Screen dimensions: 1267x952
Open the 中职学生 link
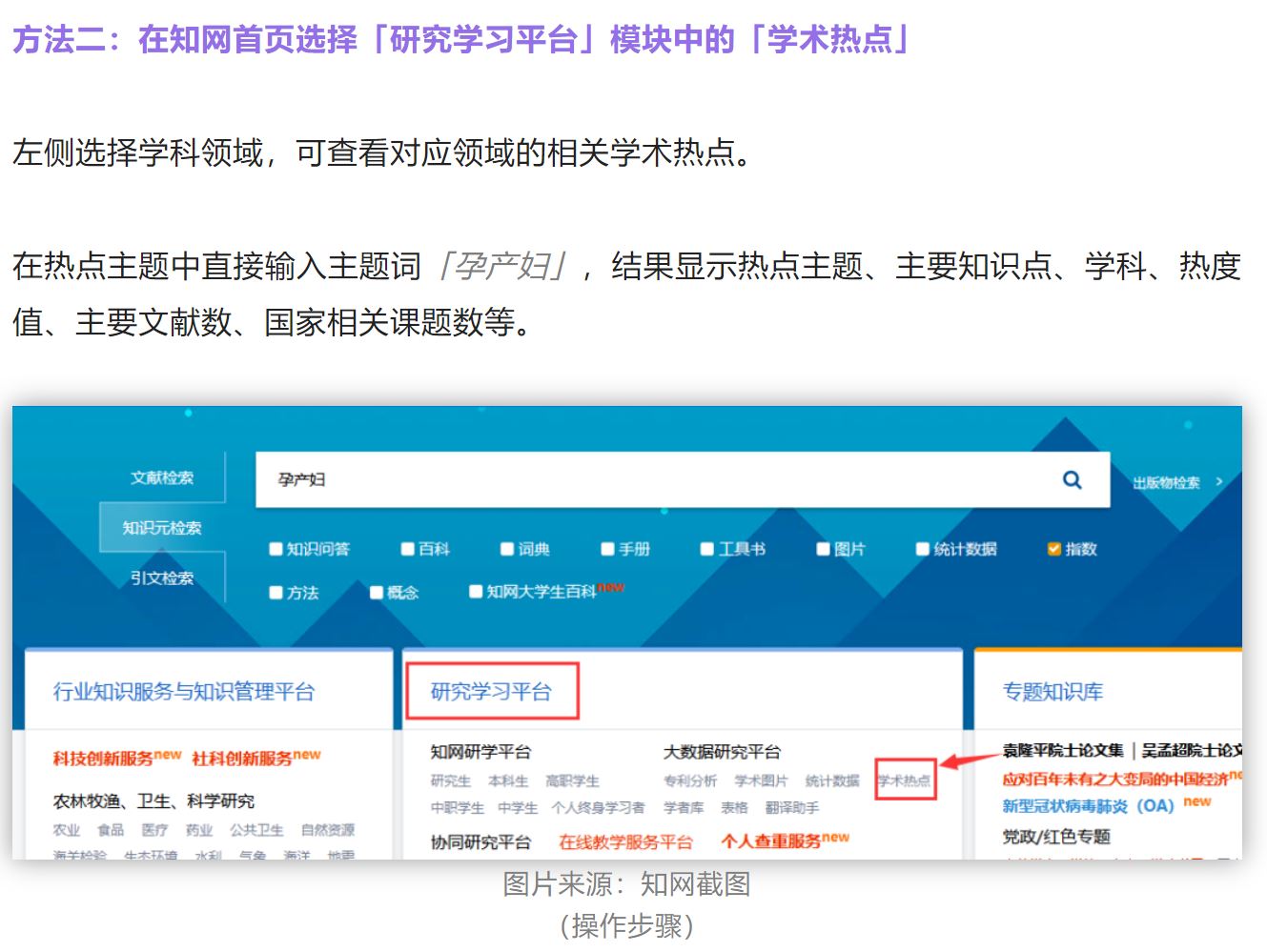[458, 808]
